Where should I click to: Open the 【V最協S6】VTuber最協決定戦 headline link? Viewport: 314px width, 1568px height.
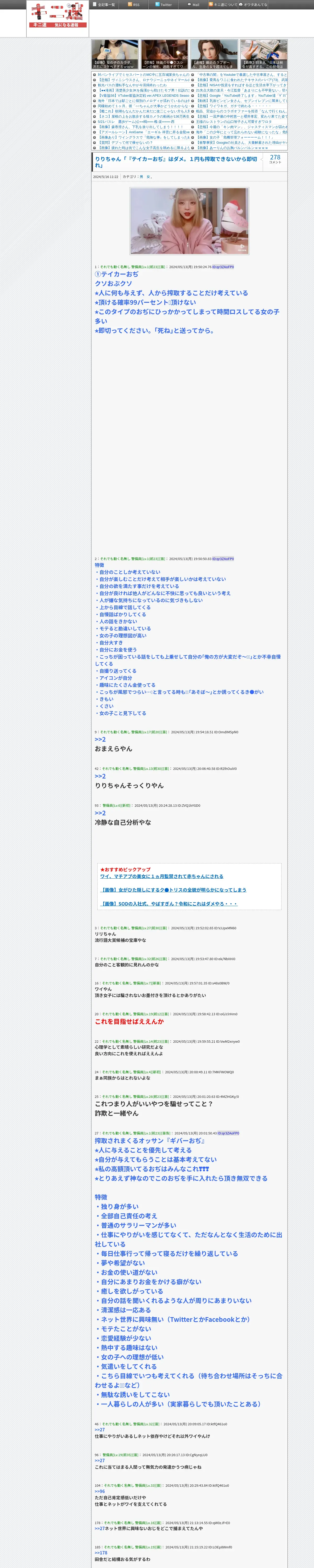pyautogui.click(x=143, y=96)
